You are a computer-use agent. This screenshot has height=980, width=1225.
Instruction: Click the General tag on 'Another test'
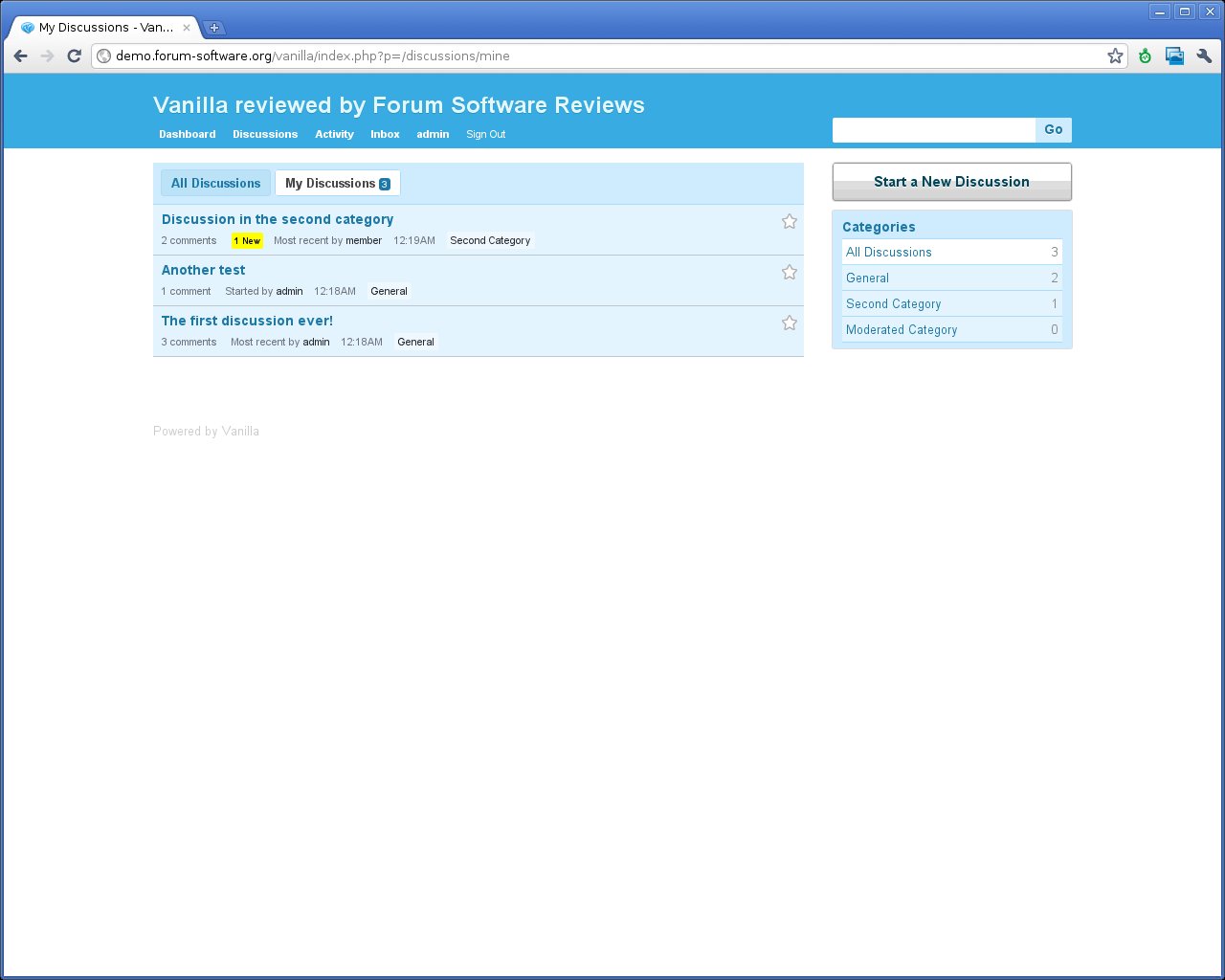(389, 291)
